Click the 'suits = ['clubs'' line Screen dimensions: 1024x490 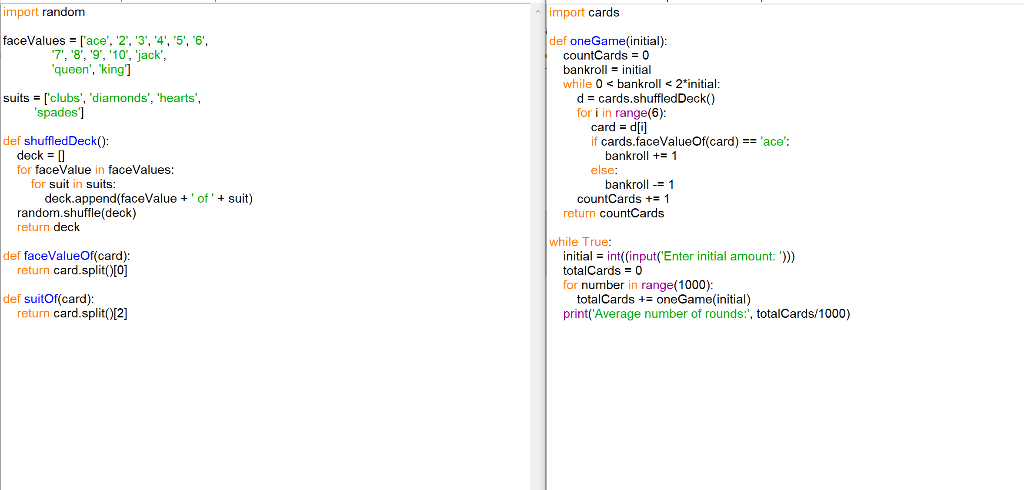[101, 99]
